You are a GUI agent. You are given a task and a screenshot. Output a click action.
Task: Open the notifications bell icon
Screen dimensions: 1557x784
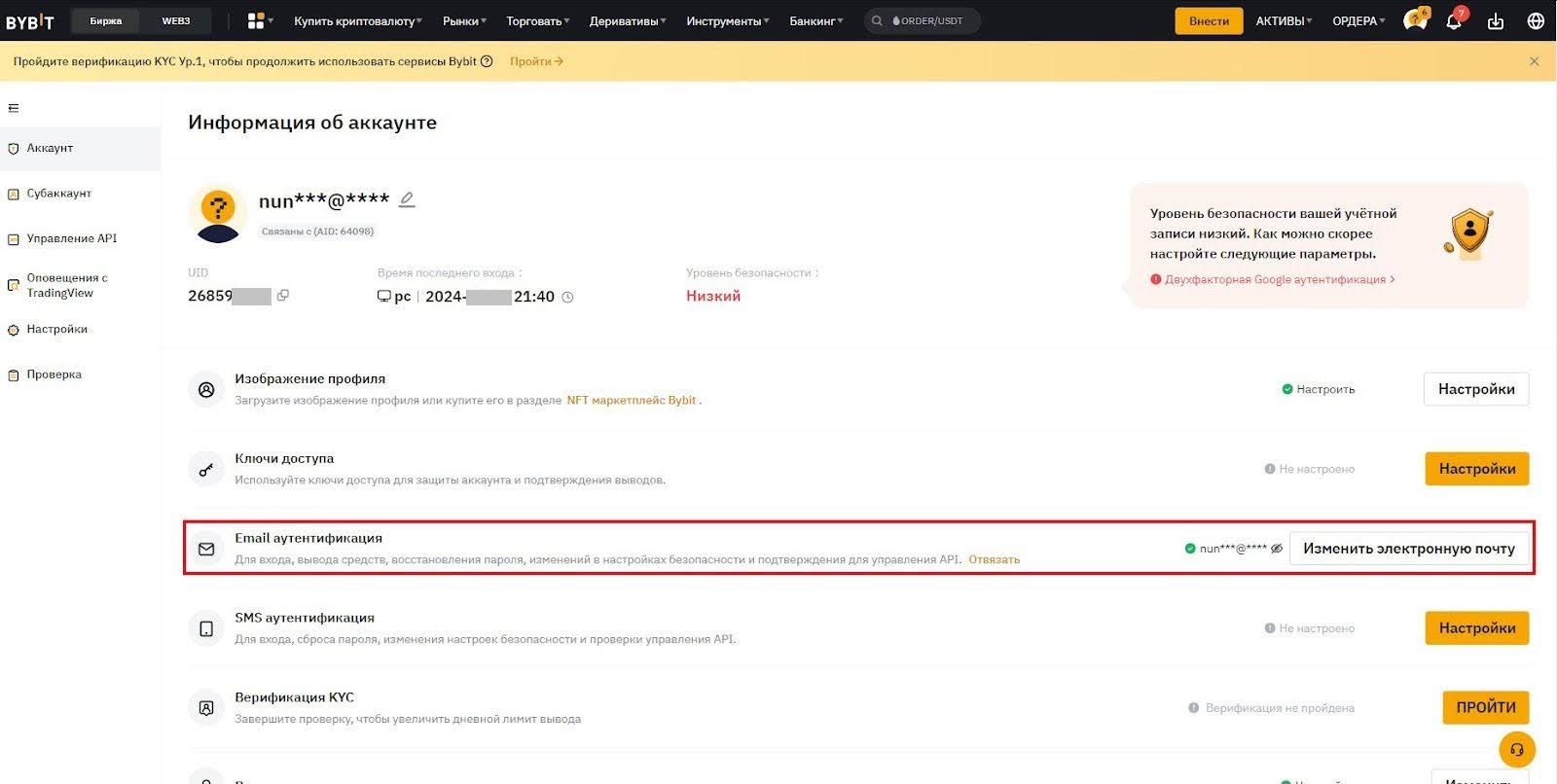pyautogui.click(x=1454, y=20)
